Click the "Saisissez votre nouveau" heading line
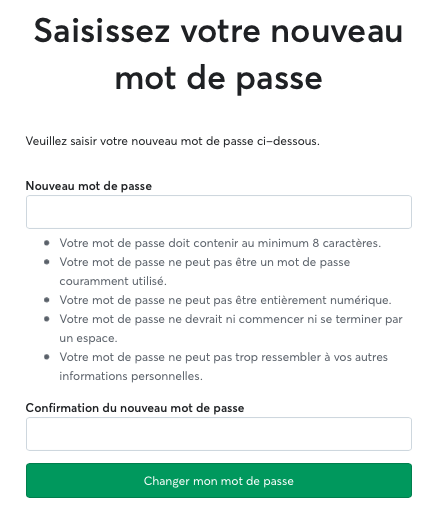The height and width of the screenshot is (524, 439). 219,31
